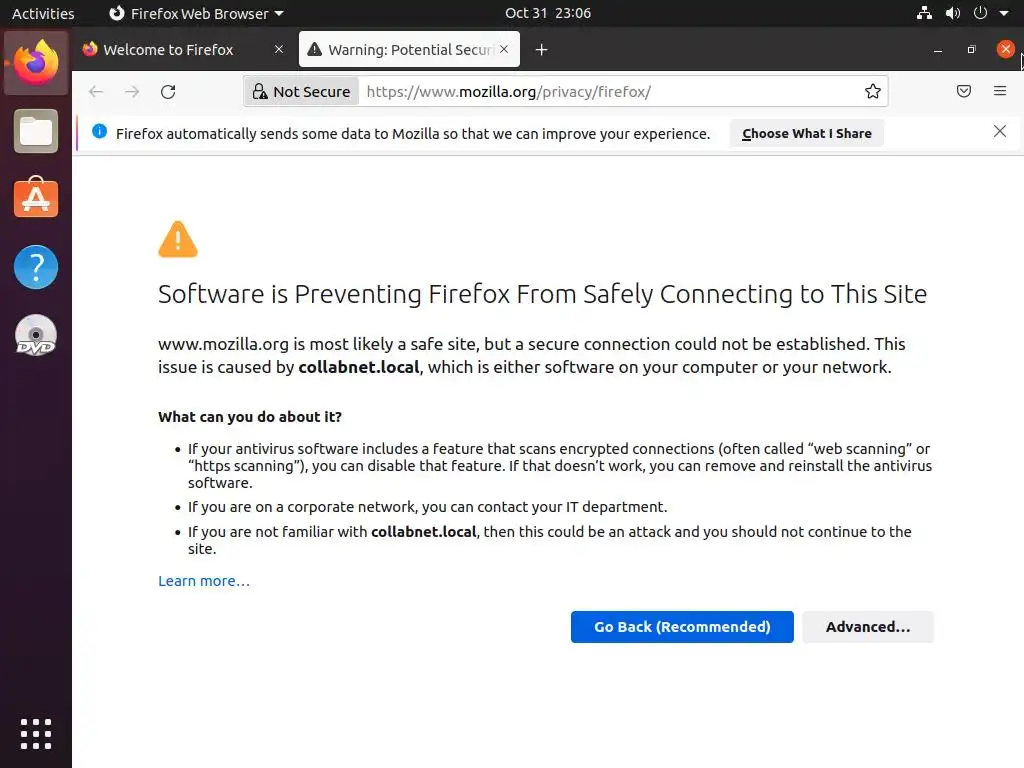Open the Firefox hamburger application menu
Viewport: 1024px width, 768px height.
1000,92
